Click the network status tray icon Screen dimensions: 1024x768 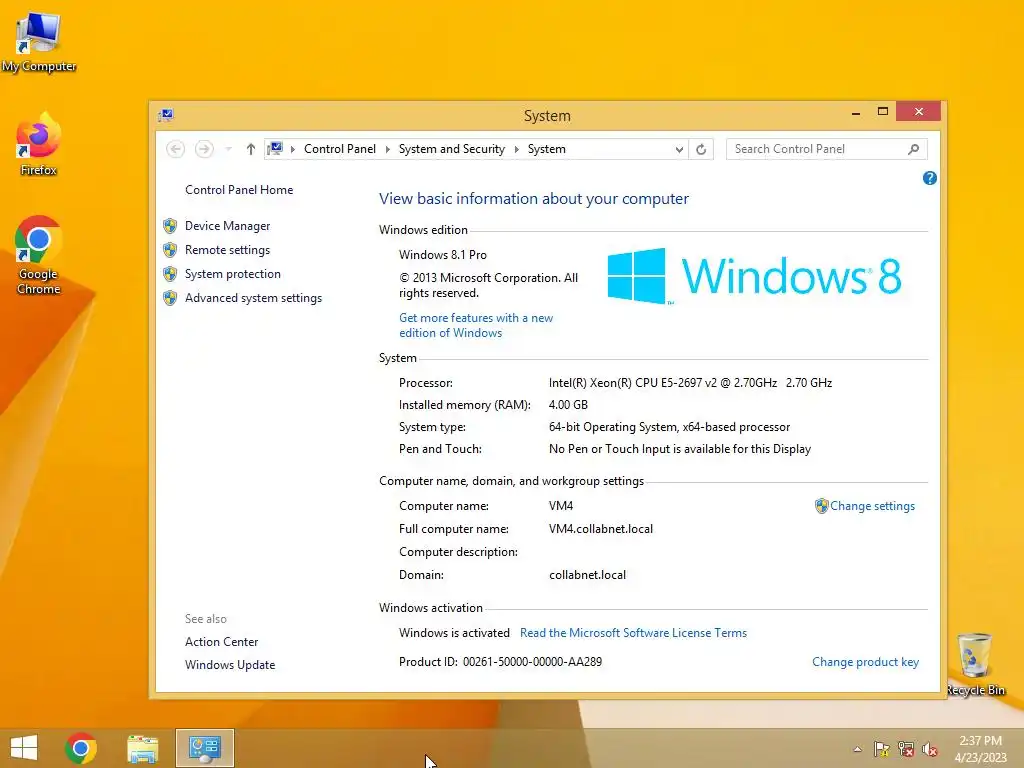(x=906, y=749)
